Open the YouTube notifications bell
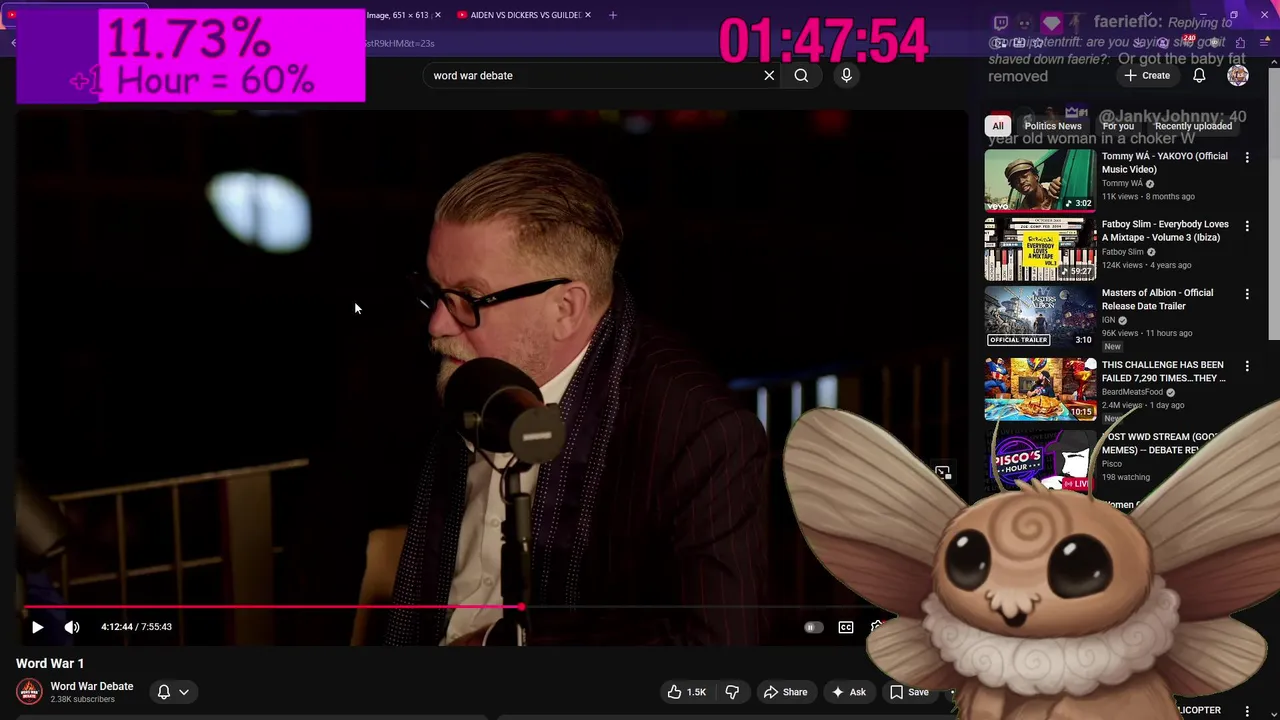 coord(1199,75)
